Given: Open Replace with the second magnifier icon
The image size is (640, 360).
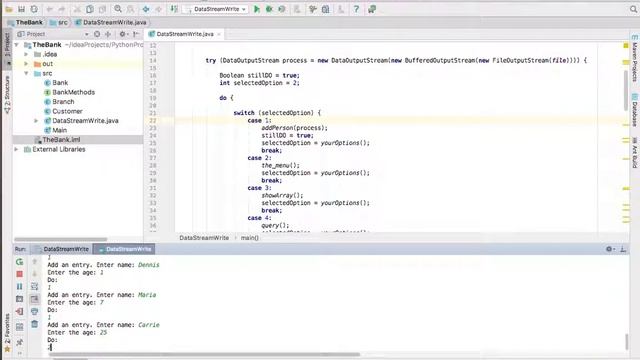Looking at the screenshot, I should (x=131, y=9).
